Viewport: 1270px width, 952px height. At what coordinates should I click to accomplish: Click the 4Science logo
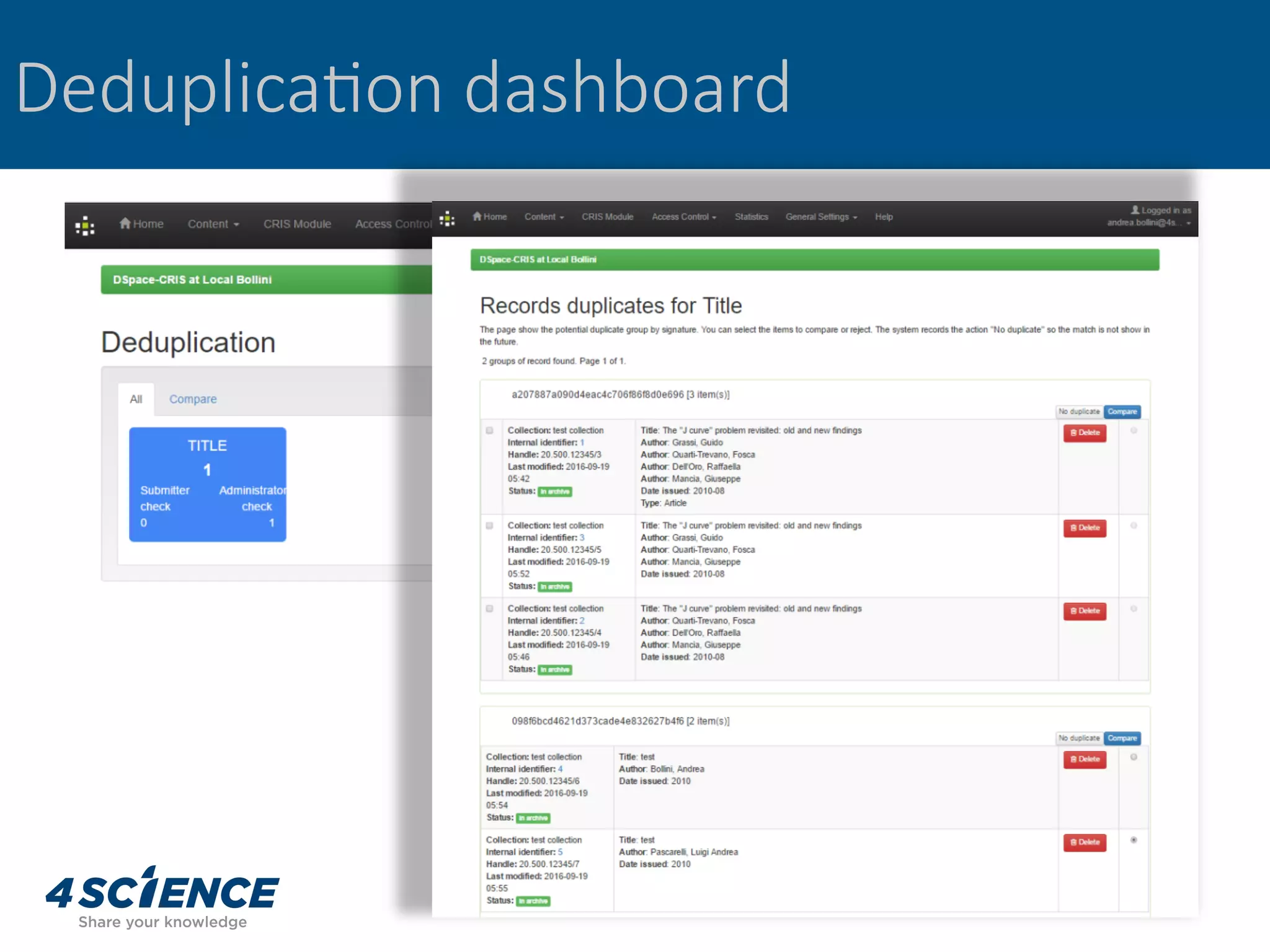[x=162, y=897]
